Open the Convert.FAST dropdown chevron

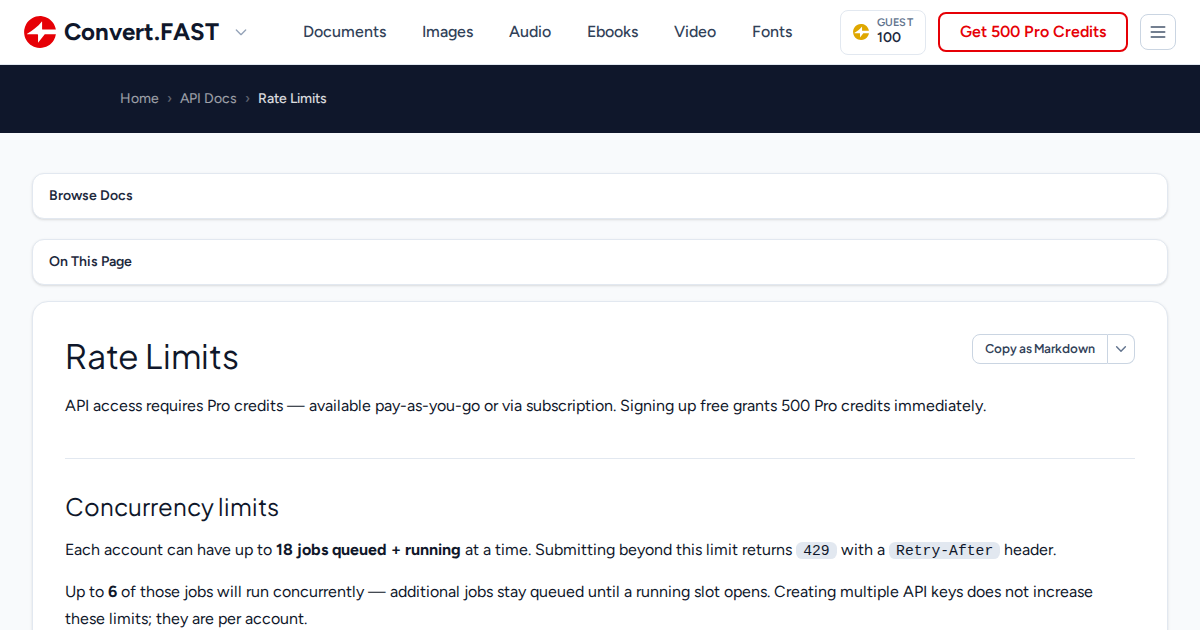coord(241,32)
